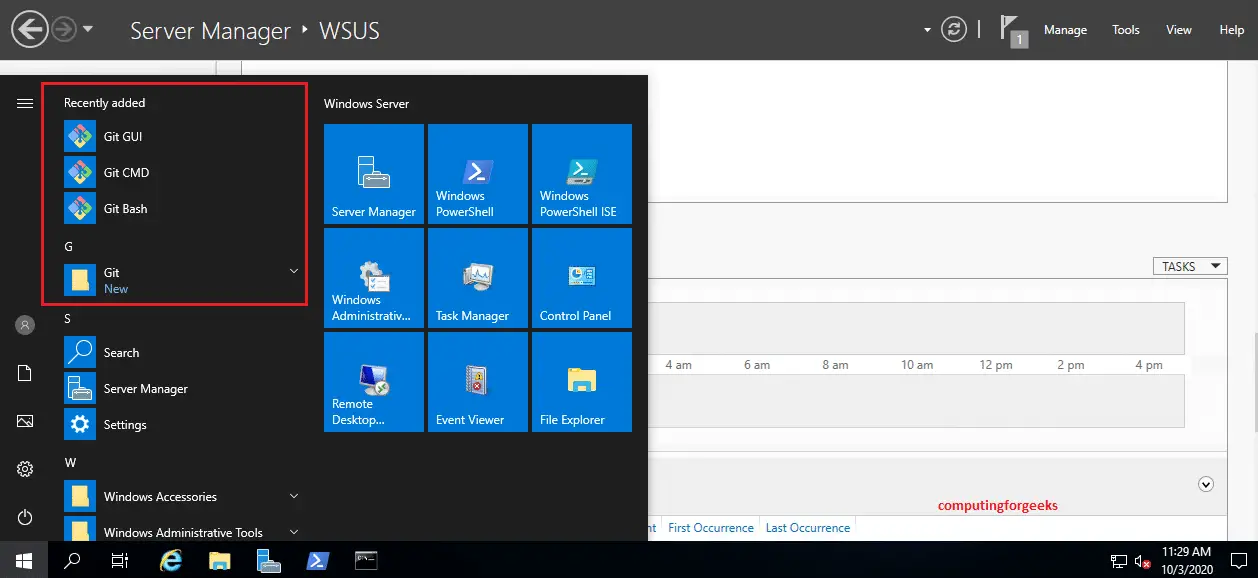Refresh Server Manager with the refresh button
The image size is (1258, 578).
[953, 30]
